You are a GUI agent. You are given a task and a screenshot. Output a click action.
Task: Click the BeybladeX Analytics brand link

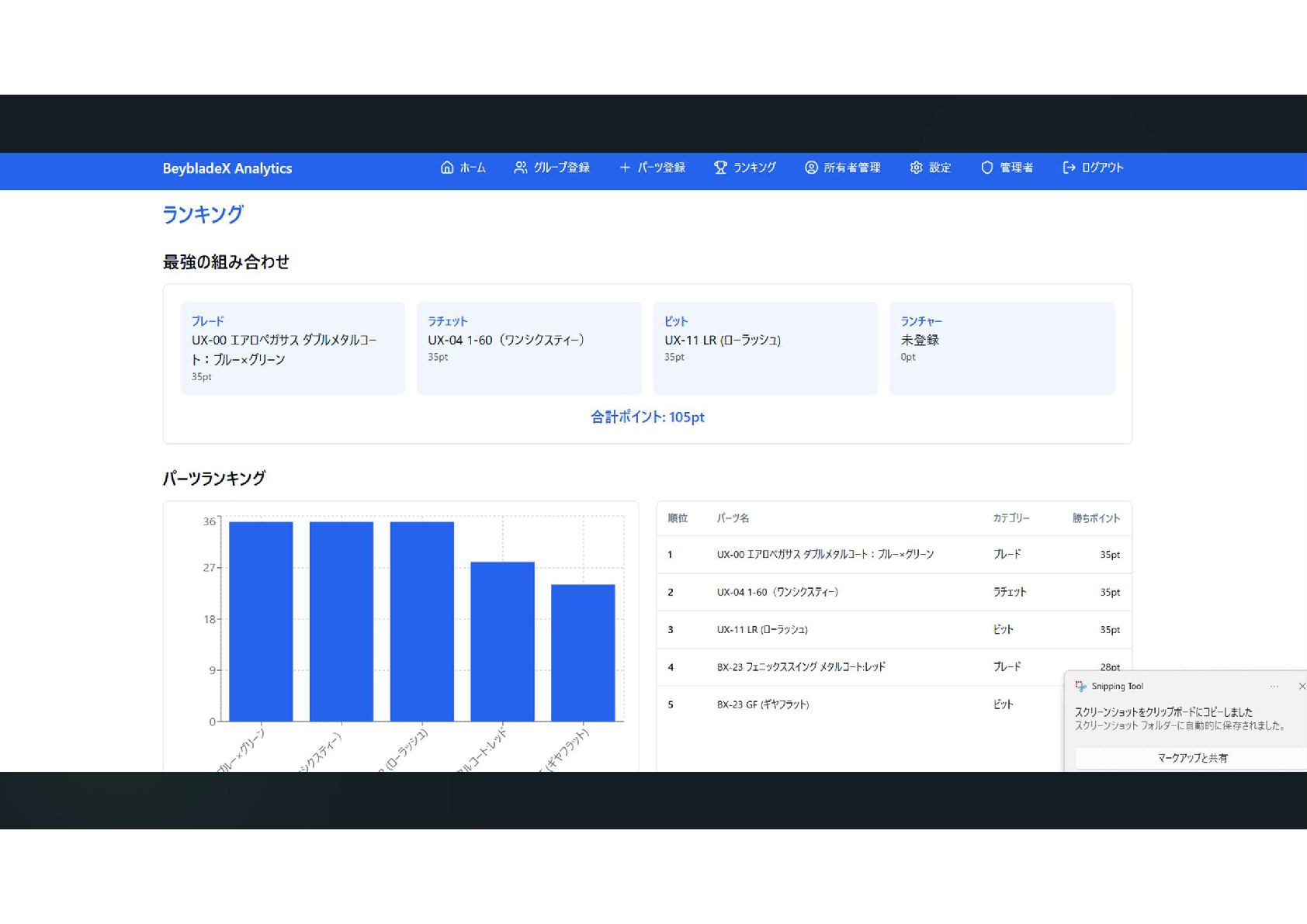pos(227,168)
